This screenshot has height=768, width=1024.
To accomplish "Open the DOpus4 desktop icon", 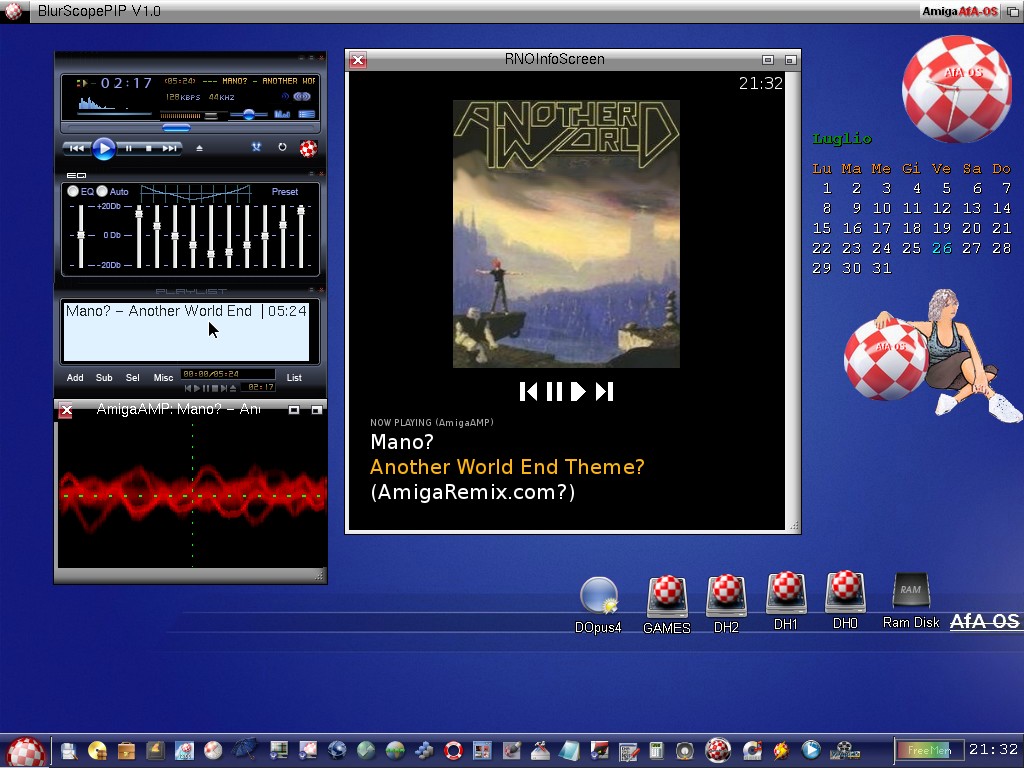I will tap(598, 596).
